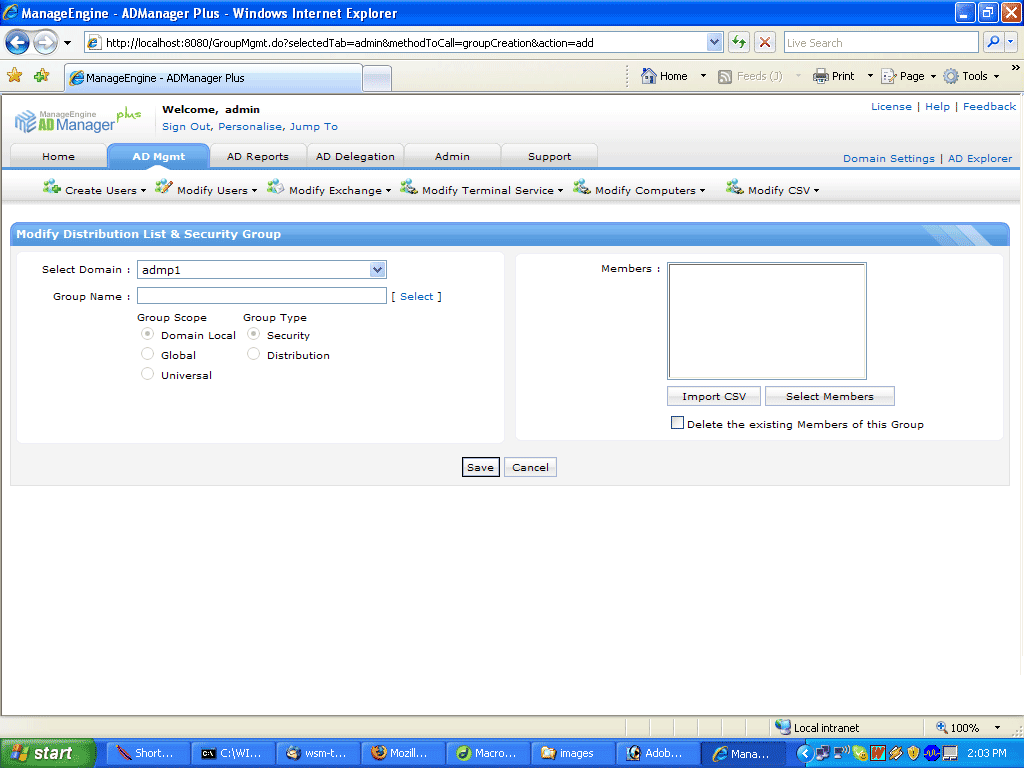Click the zoom level magnifier in the status bar
1024x768 pixels.
942,727
